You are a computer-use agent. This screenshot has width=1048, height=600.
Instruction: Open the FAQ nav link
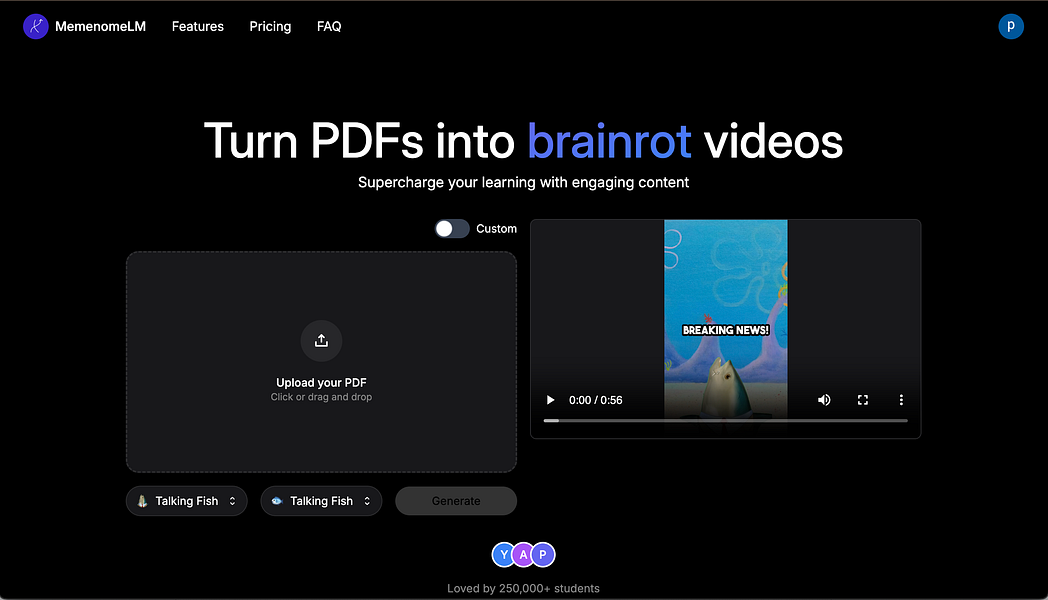pos(329,26)
